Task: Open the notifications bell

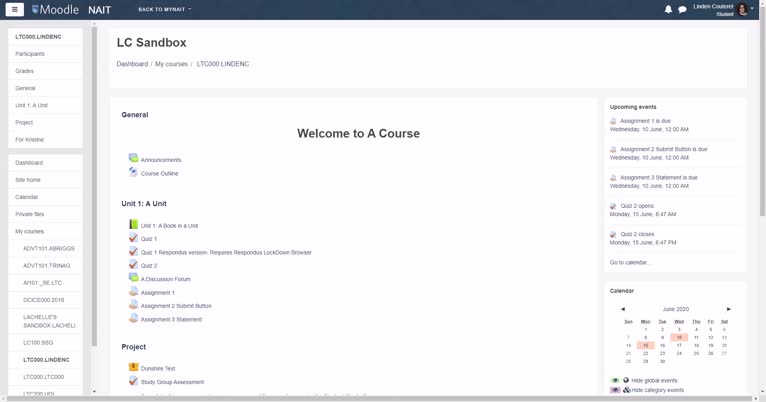Action: point(668,9)
